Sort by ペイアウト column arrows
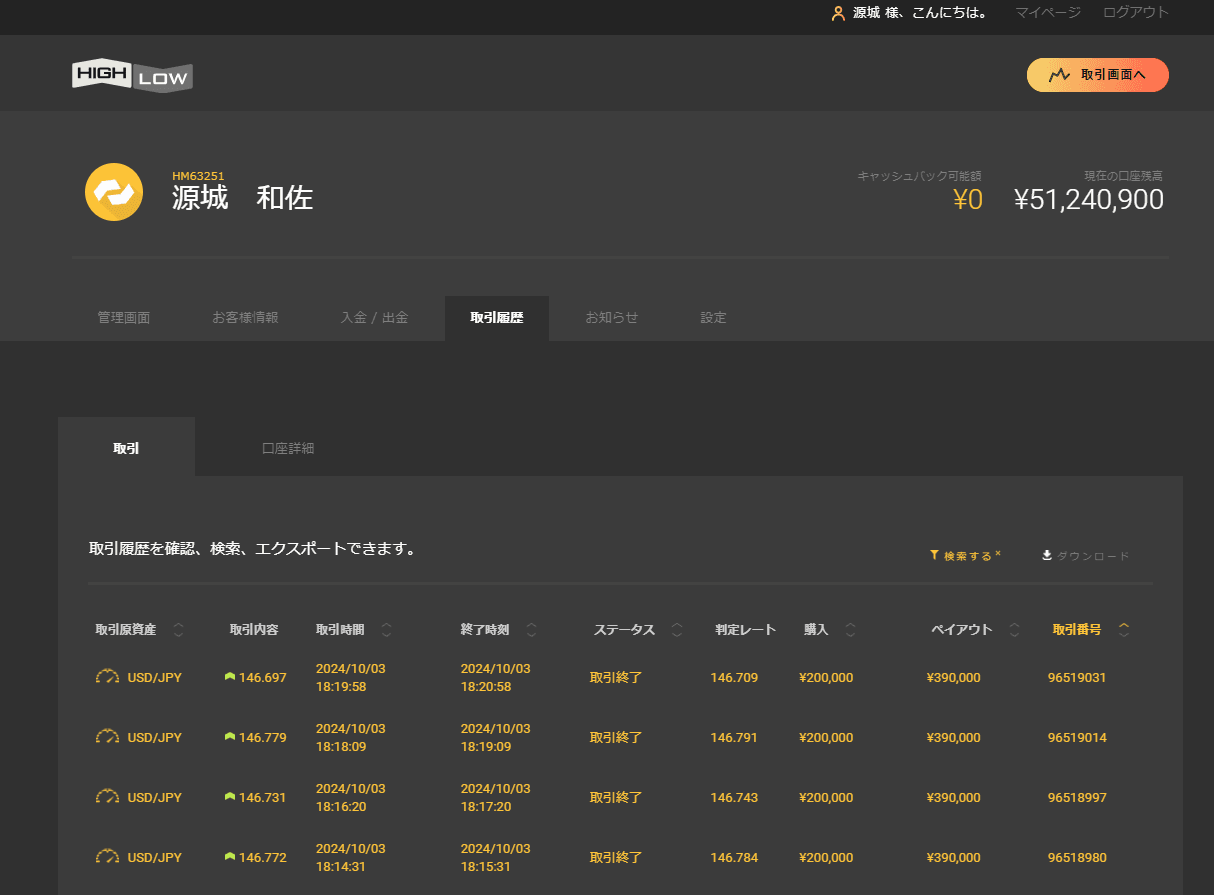This screenshot has height=895, width=1214. (x=1015, y=630)
